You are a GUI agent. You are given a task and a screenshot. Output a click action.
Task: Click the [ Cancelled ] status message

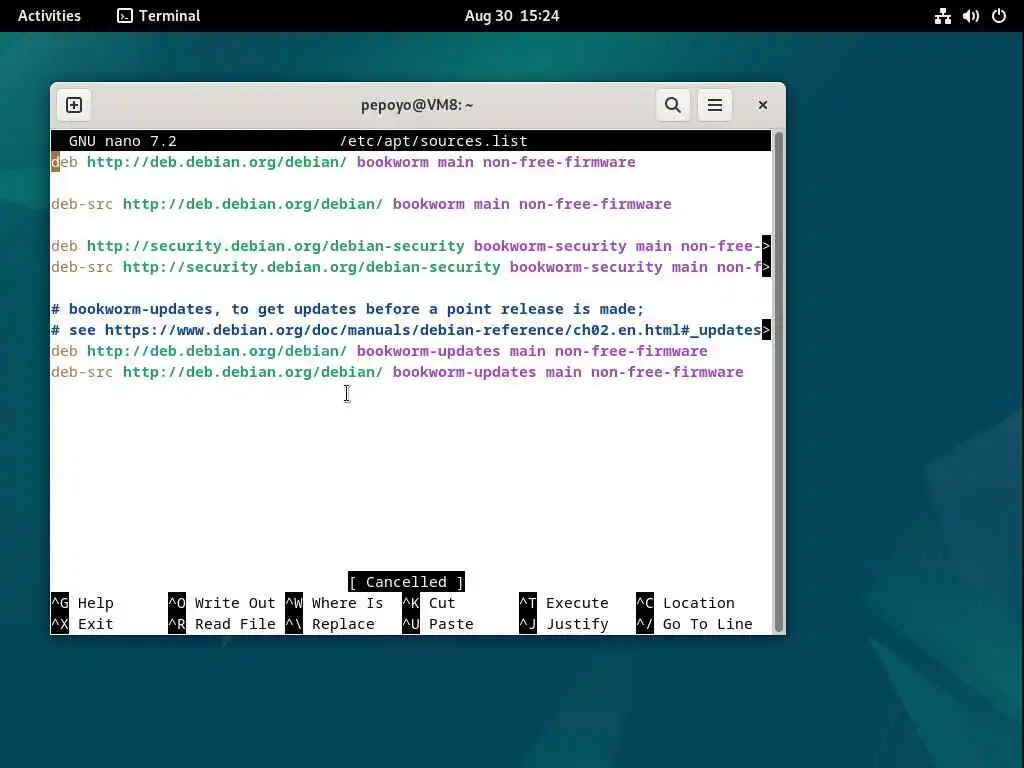[x=406, y=581]
